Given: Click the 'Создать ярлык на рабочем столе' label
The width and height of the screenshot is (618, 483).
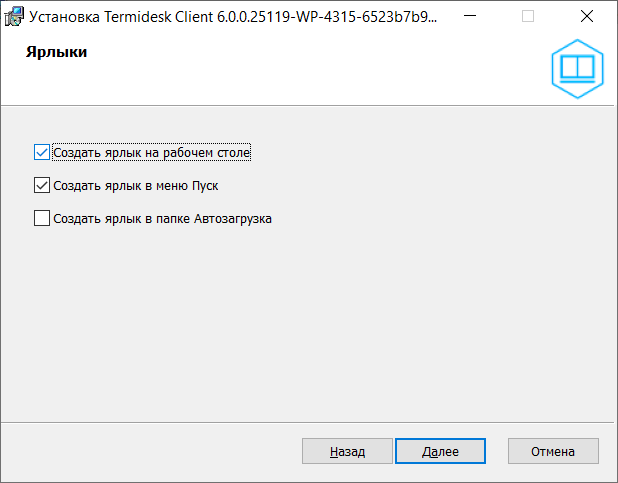Looking at the screenshot, I should 151,153.
